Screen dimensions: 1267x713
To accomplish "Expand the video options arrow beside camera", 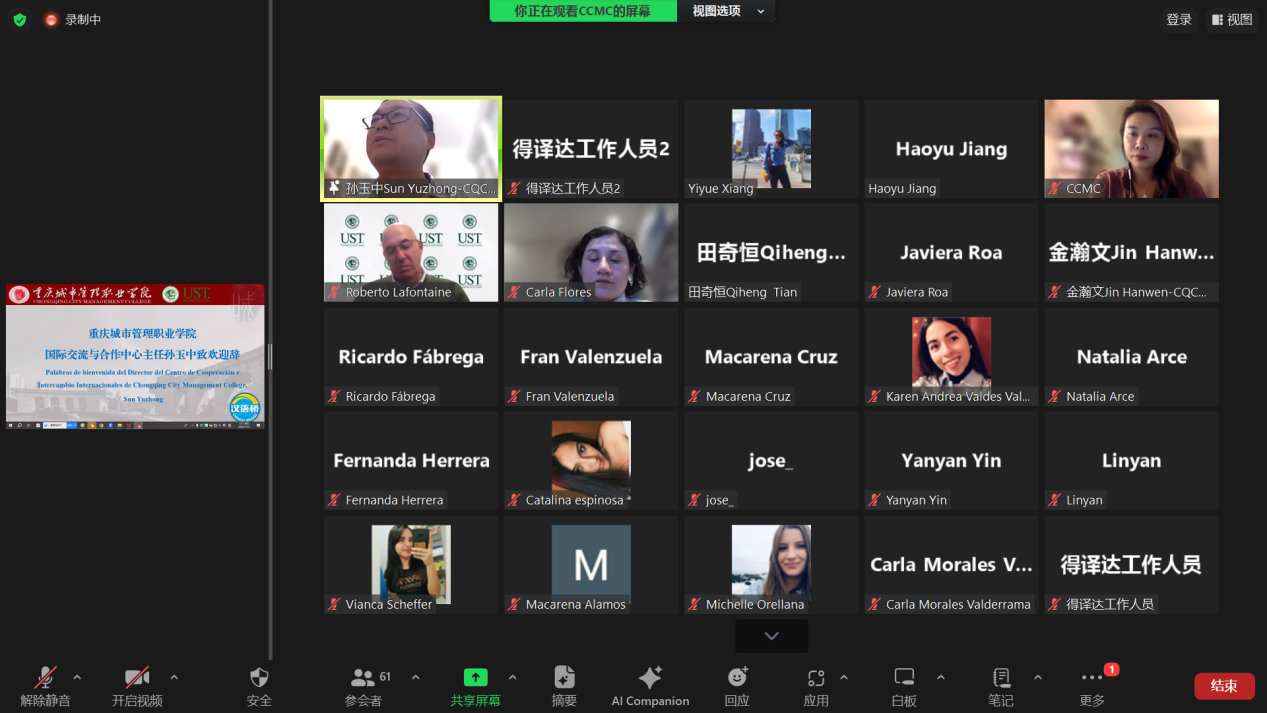I will [174, 677].
